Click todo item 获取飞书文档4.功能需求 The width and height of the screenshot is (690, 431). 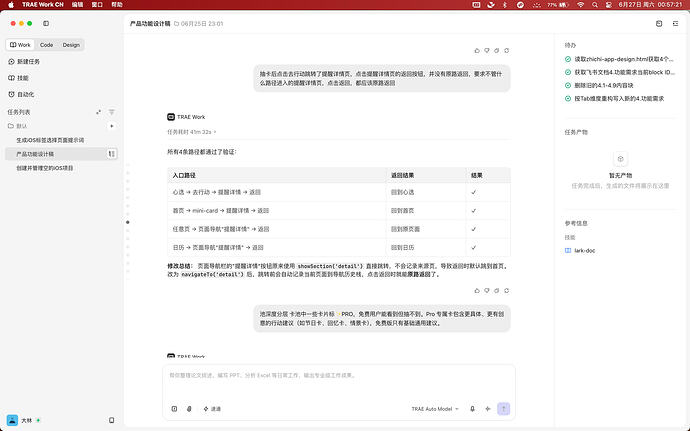click(620, 72)
